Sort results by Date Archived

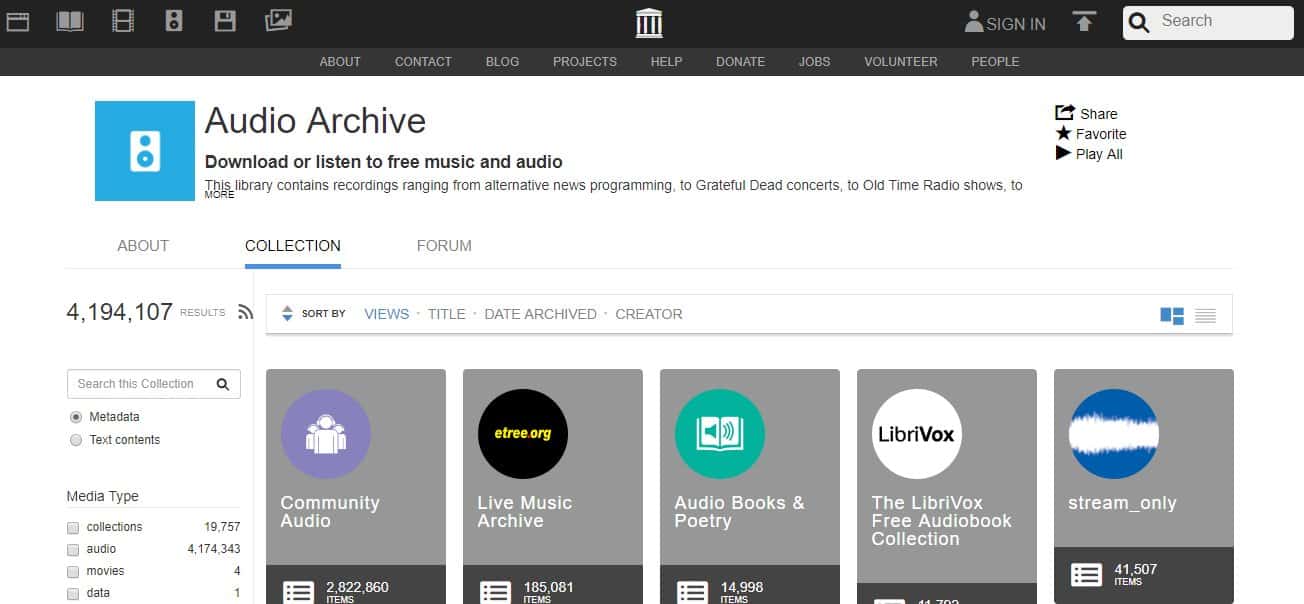540,314
